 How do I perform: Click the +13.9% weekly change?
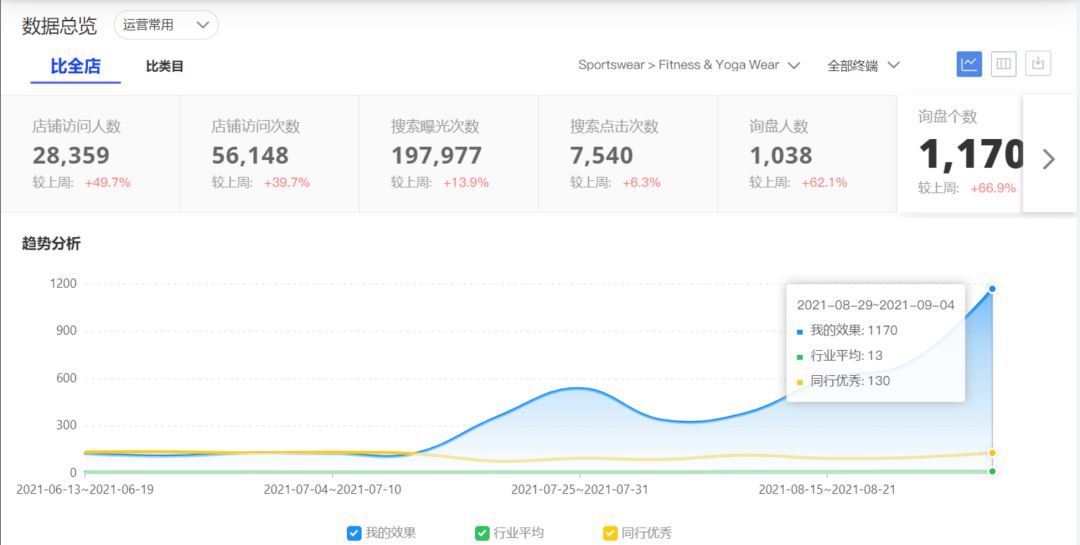(x=466, y=183)
